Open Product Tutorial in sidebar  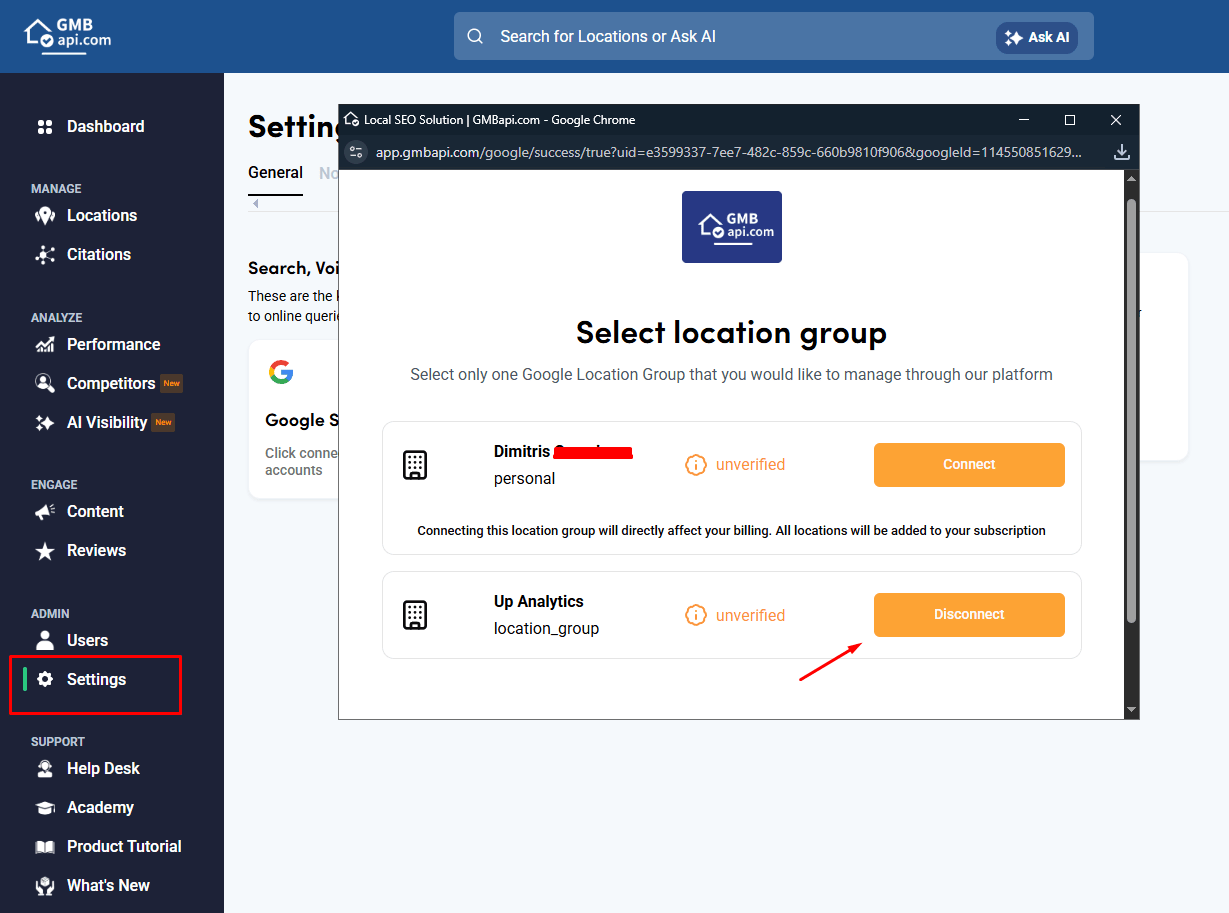(x=124, y=847)
